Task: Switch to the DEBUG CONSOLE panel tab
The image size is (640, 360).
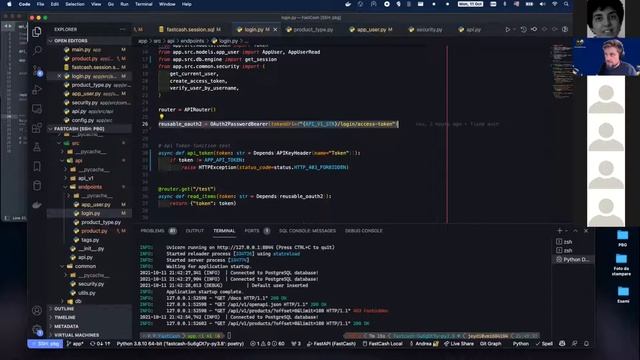Action: [363, 231]
